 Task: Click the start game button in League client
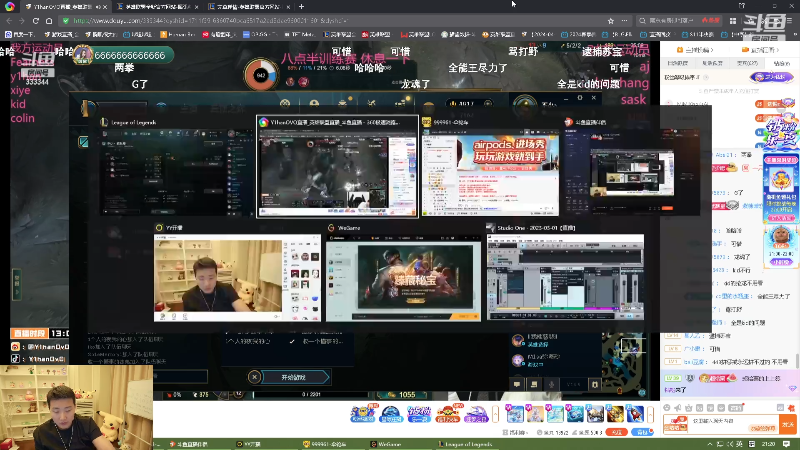click(x=295, y=377)
